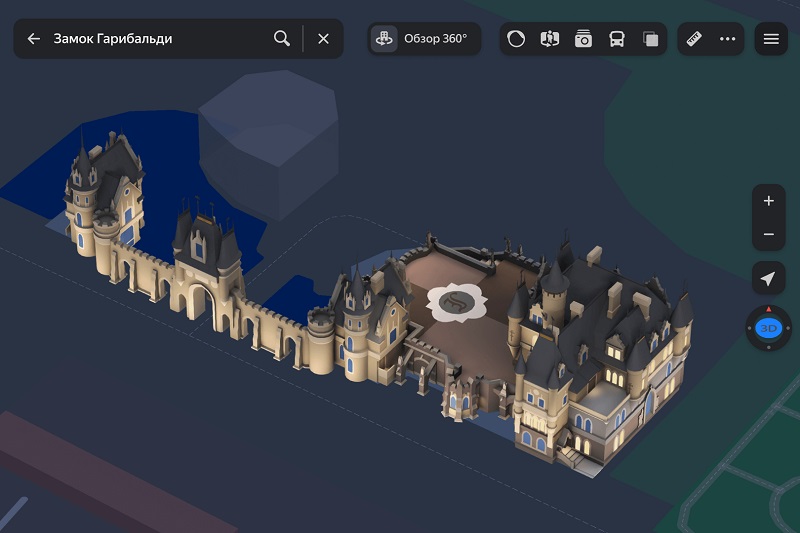Open the hamburger main menu
800x533 pixels.
tap(771, 39)
